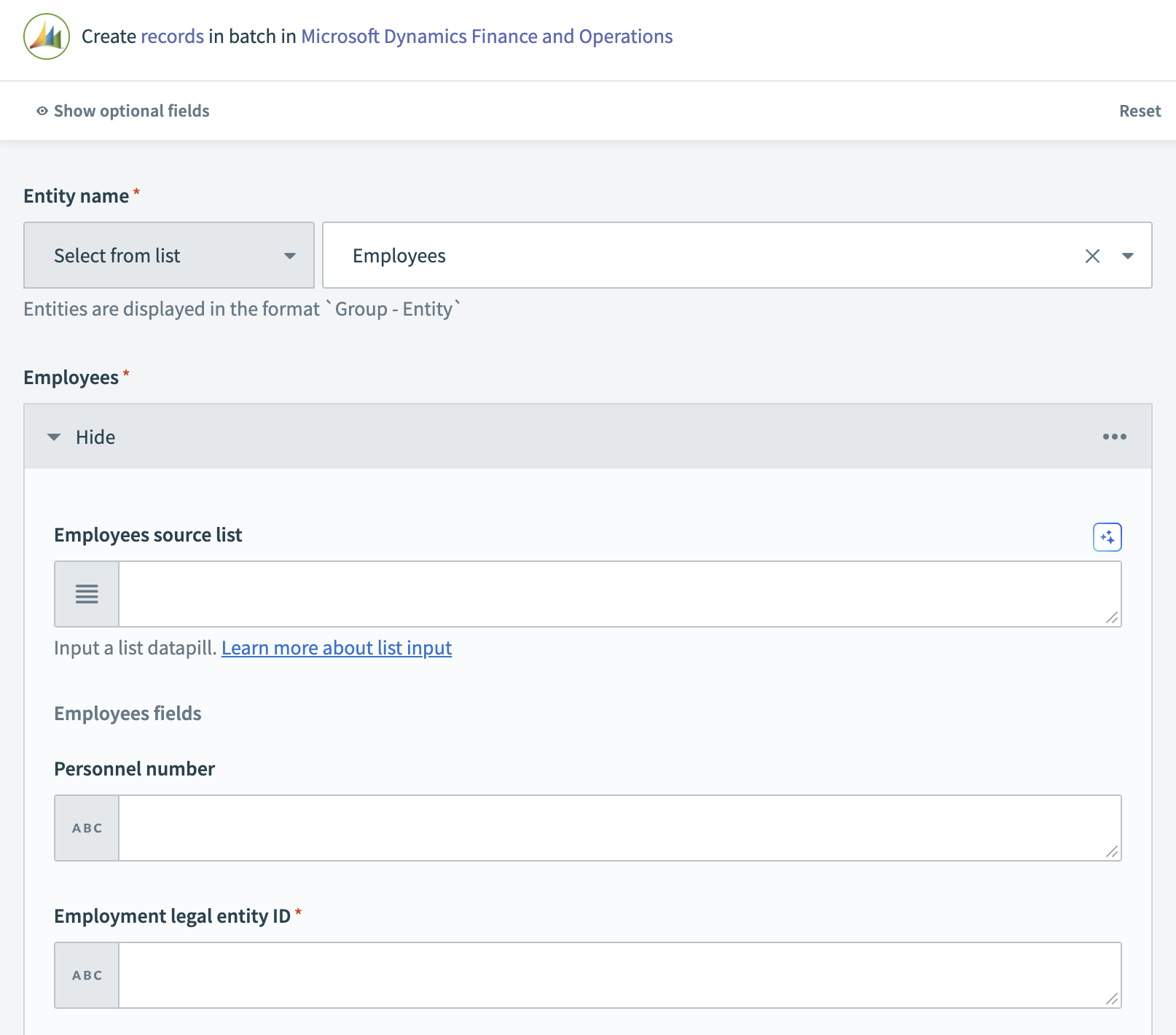Collapse the Employees section using Hide chevron
The width and height of the screenshot is (1176, 1035).
click(54, 437)
